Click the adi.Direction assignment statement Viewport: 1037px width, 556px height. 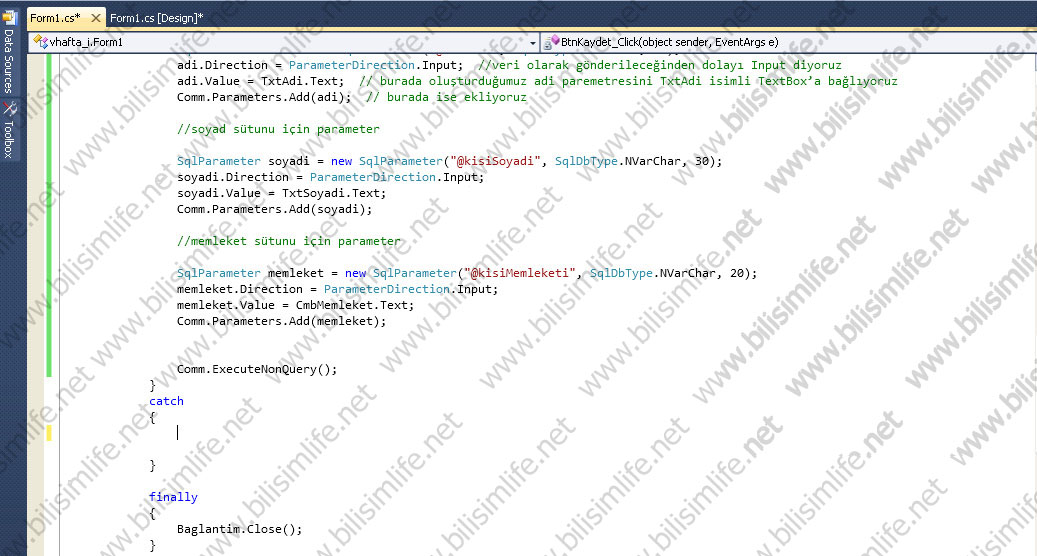[x=320, y=65]
